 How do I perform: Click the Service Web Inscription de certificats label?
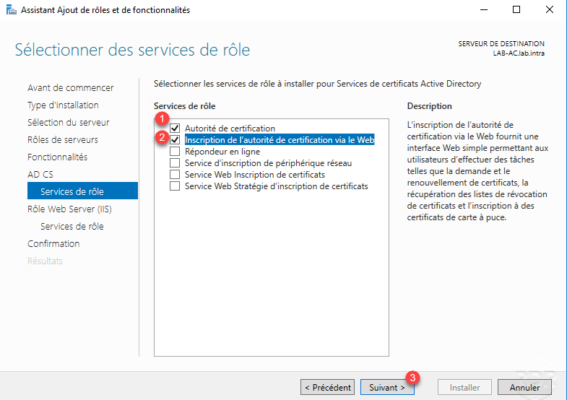point(255,175)
